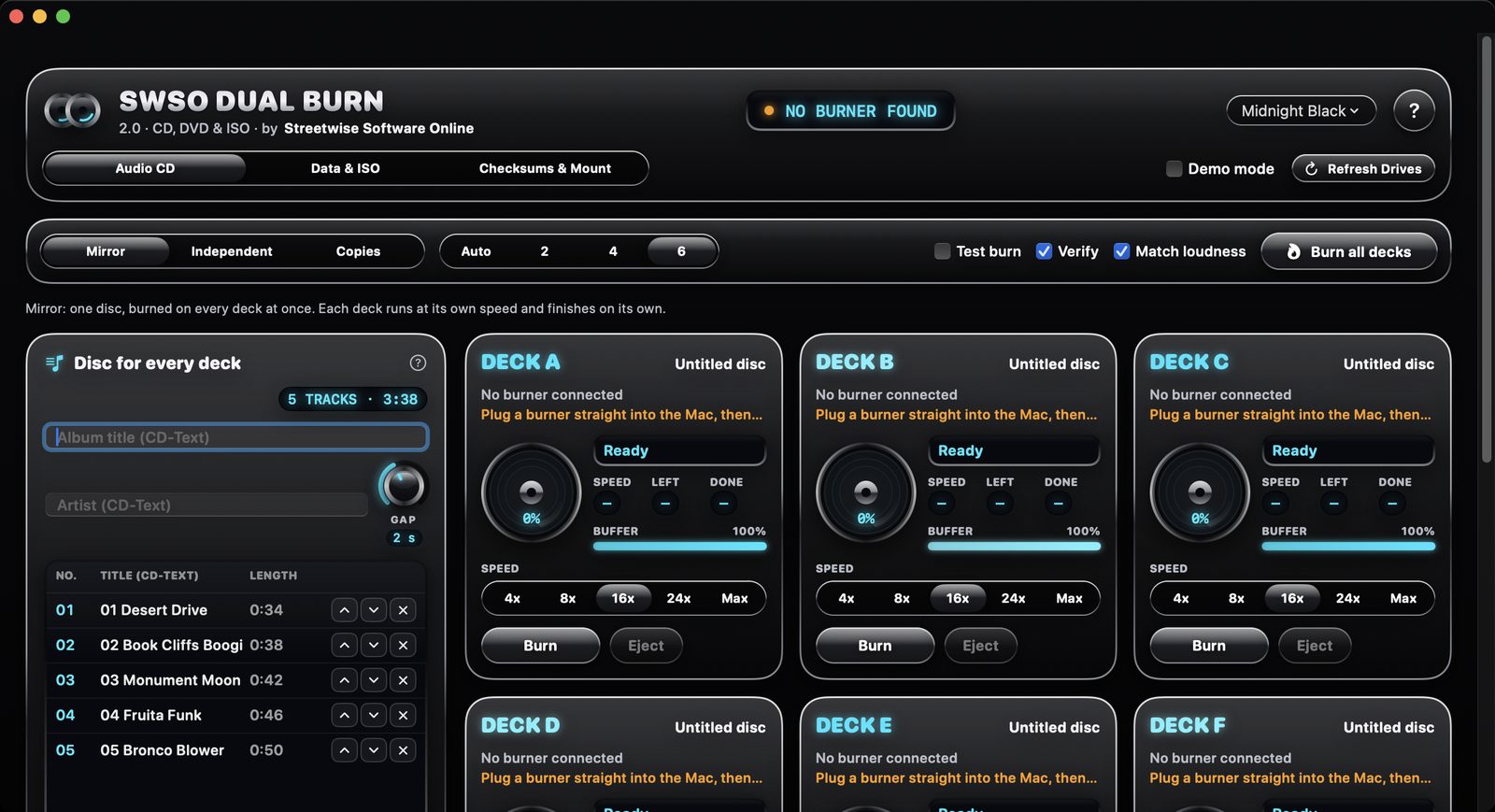Click the Gap knob control
Viewport: 1495px width, 812px height.
click(x=403, y=485)
